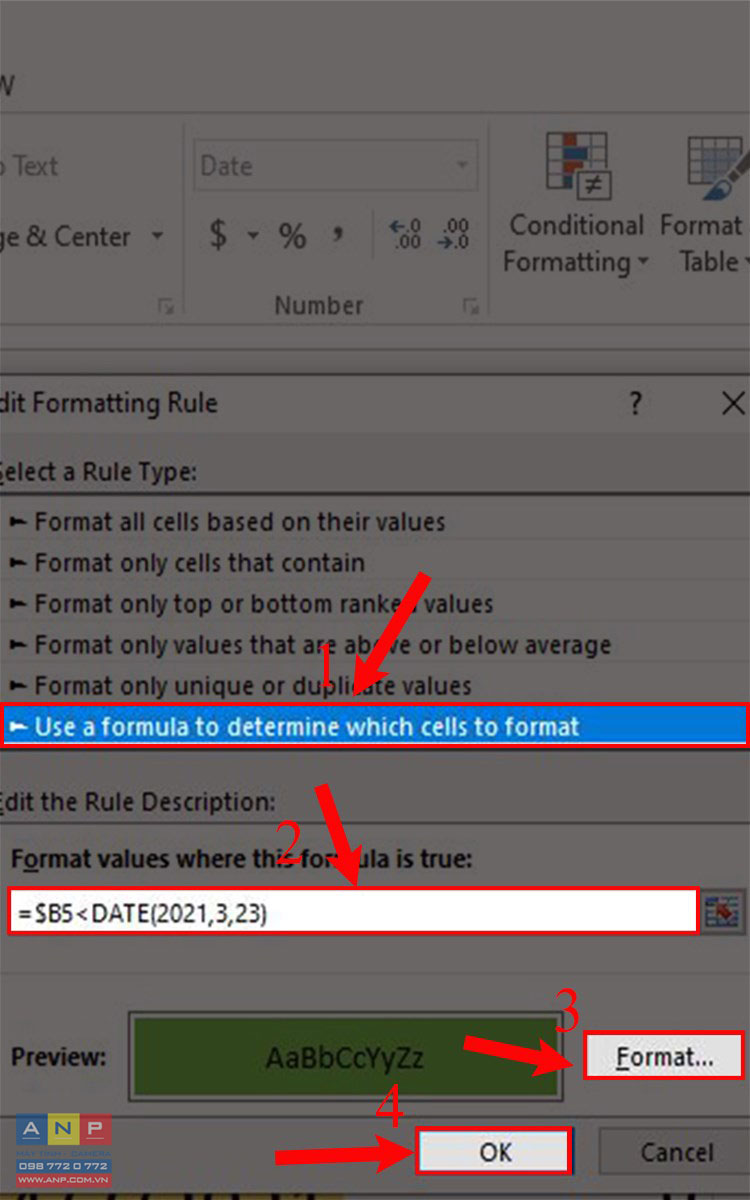The width and height of the screenshot is (750, 1200).
Task: Cancel the formatting rule dialog
Action: pyautogui.click(x=677, y=1152)
